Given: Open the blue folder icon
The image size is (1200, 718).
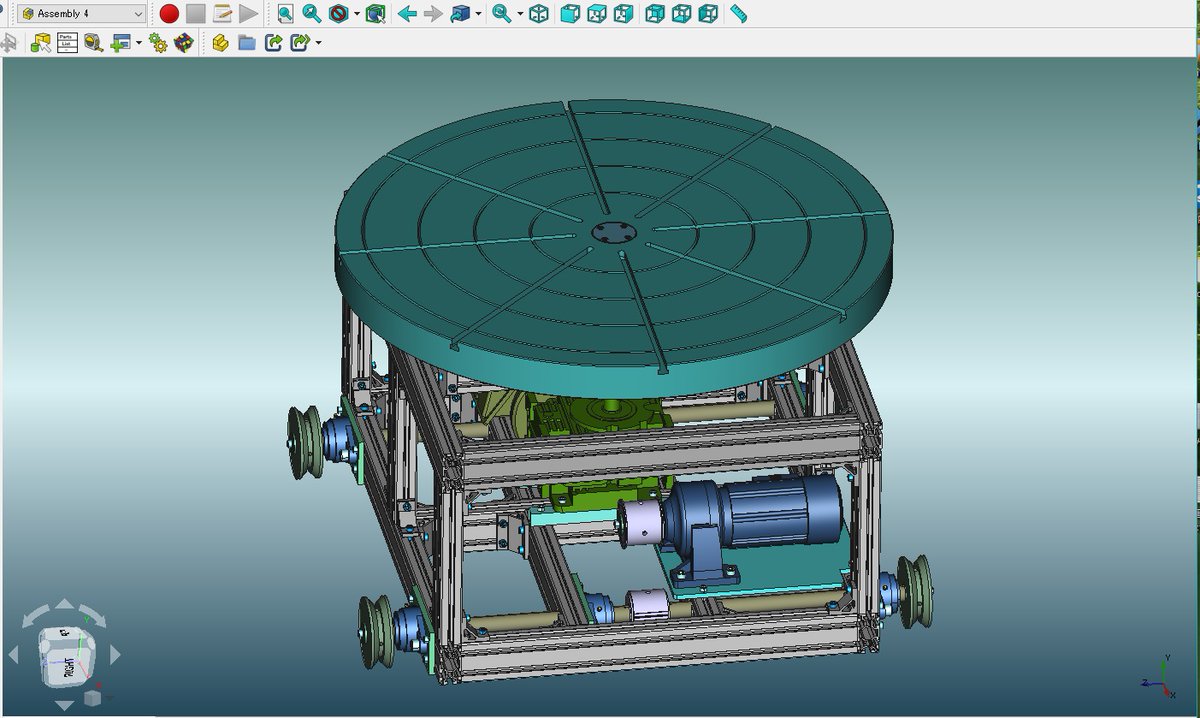Looking at the screenshot, I should 247,43.
